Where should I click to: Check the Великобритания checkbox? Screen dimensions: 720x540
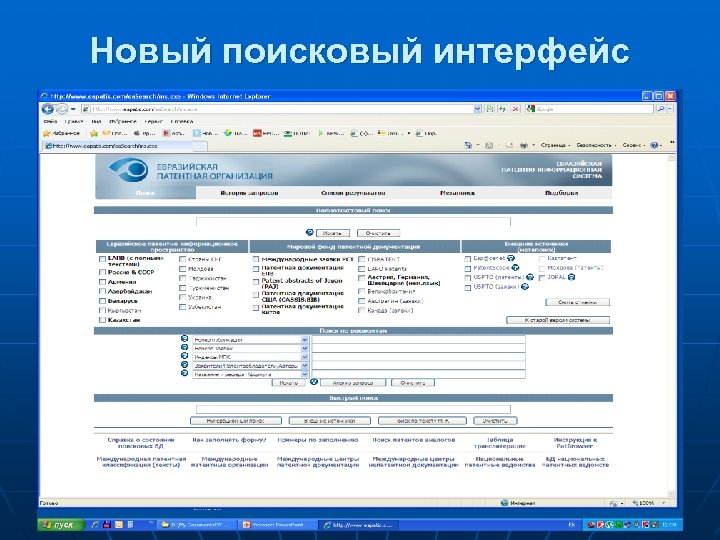361,292
